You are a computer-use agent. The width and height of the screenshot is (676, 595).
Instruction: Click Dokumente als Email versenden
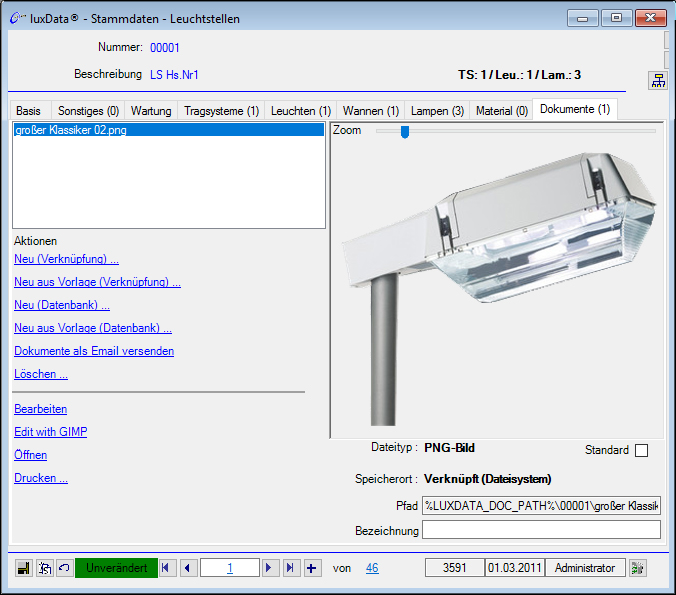point(94,351)
